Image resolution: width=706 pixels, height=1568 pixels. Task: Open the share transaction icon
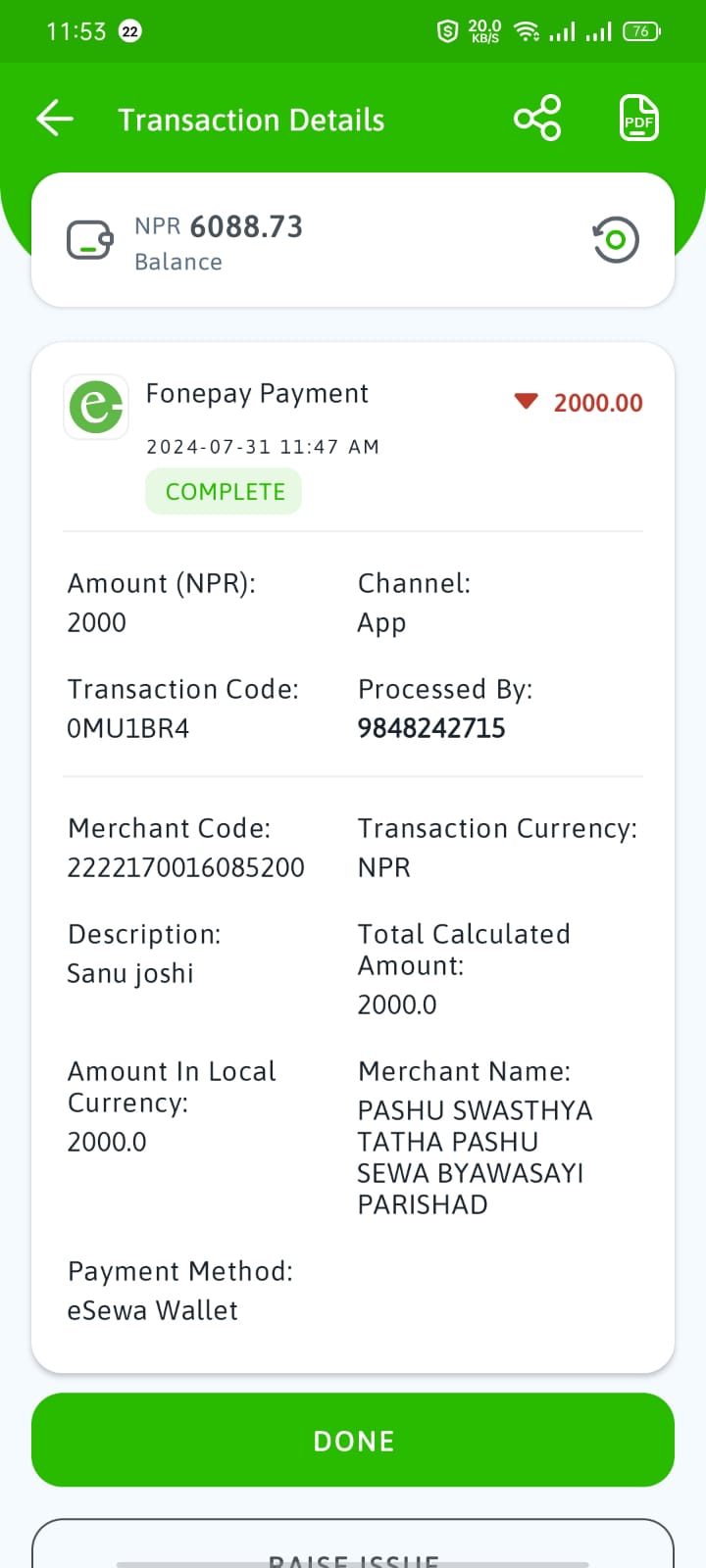[x=537, y=119]
